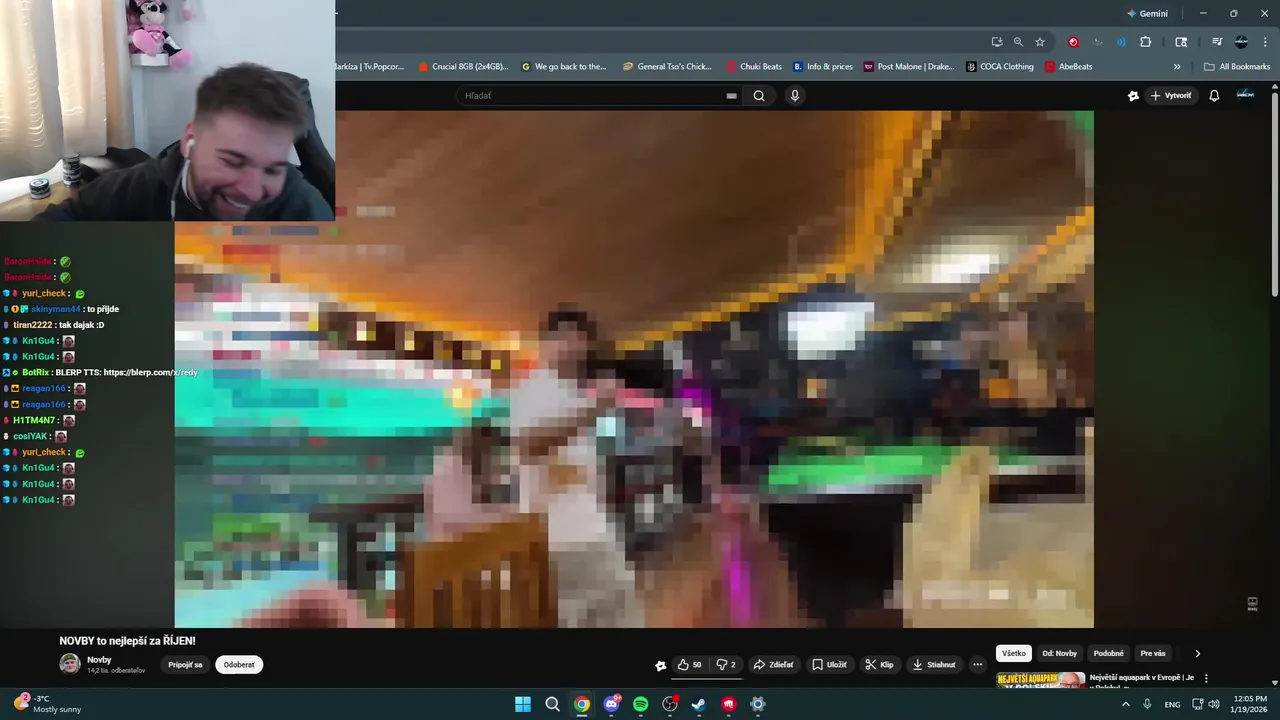Open more actions three-dot button

[x=978, y=665]
